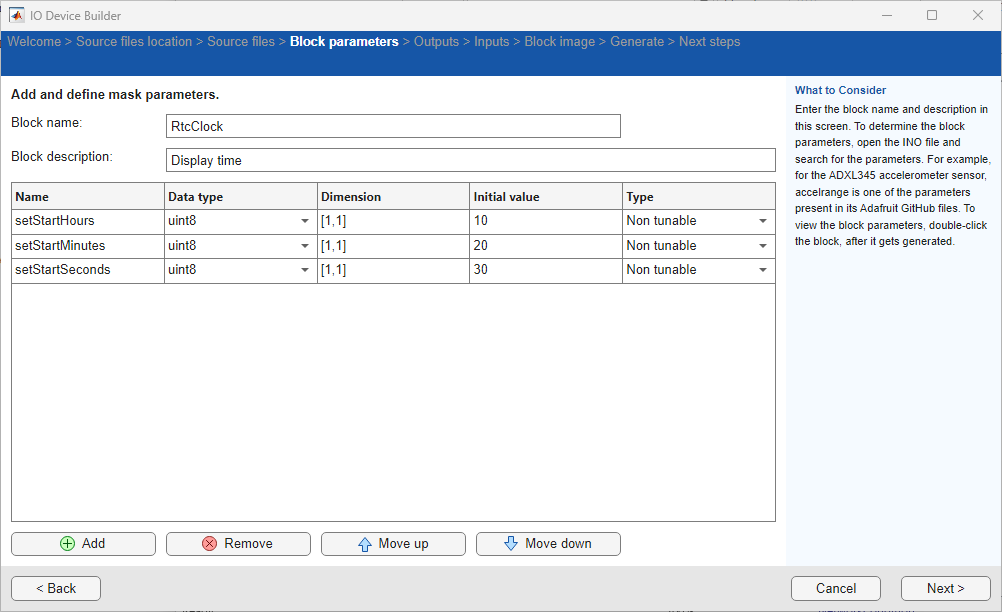Image resolution: width=1002 pixels, height=612 pixels.
Task: Open Non tunable dropdown for setStartSeconds
Action: (x=763, y=269)
